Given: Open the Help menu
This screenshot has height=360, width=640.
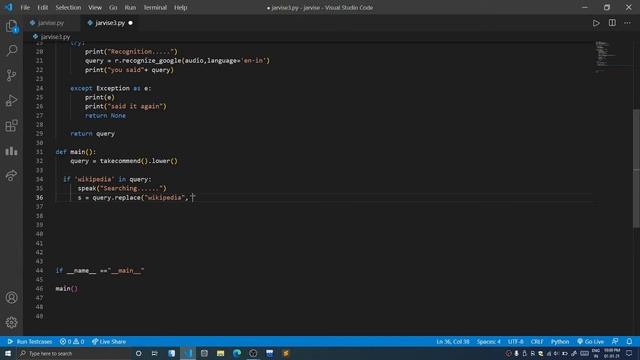Looking at the screenshot, I should pyautogui.click(x=180, y=7).
